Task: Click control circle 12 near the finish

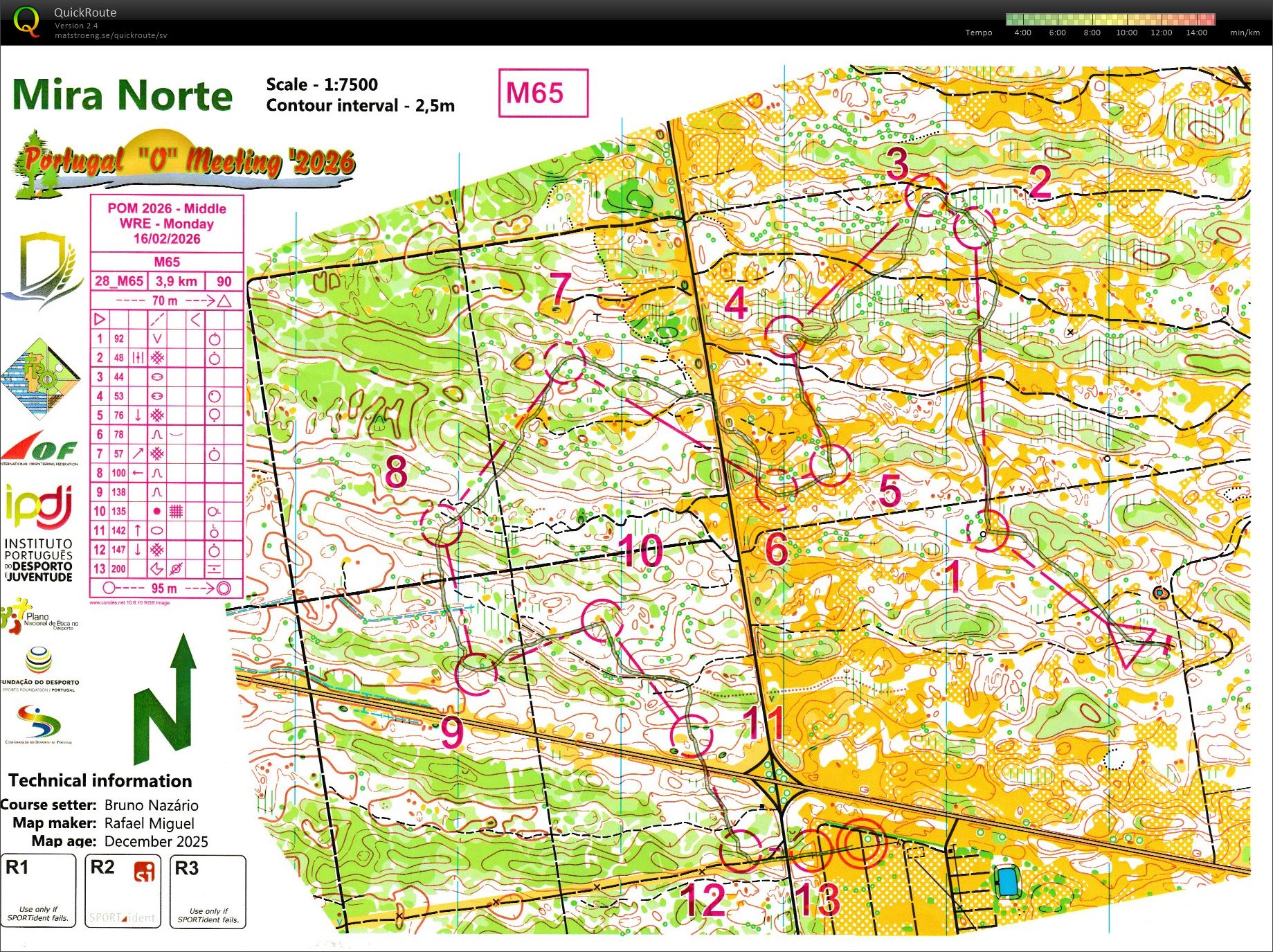Action: pos(741,850)
